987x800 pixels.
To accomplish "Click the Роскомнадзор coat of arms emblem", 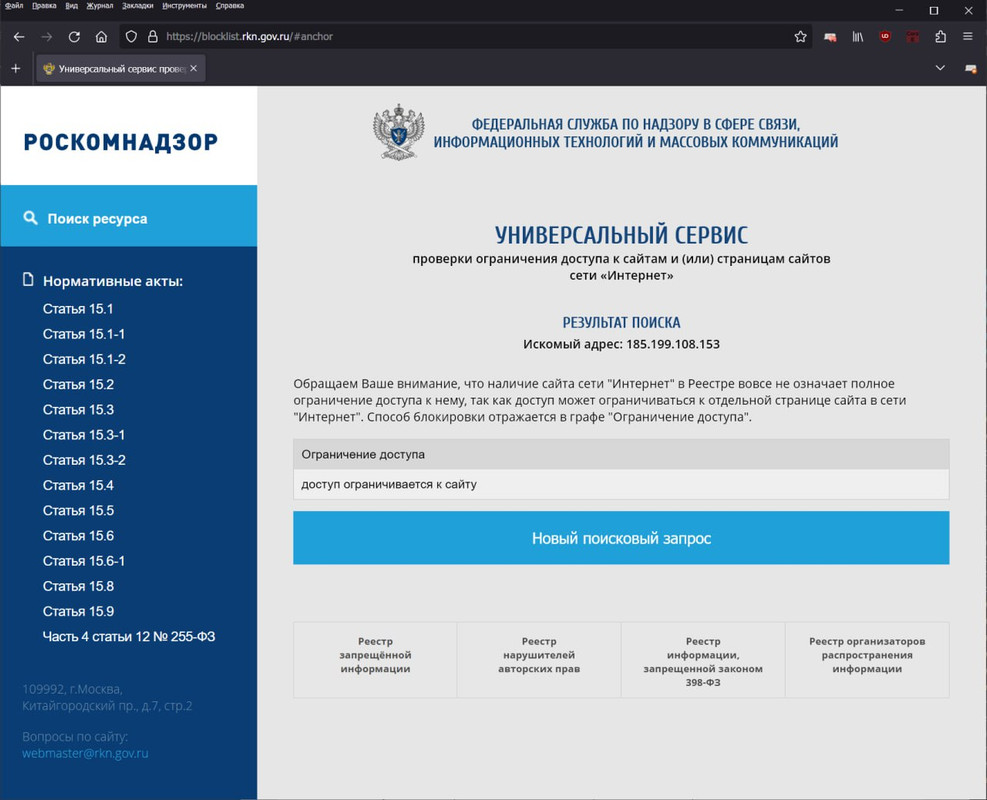I will pyautogui.click(x=398, y=132).
